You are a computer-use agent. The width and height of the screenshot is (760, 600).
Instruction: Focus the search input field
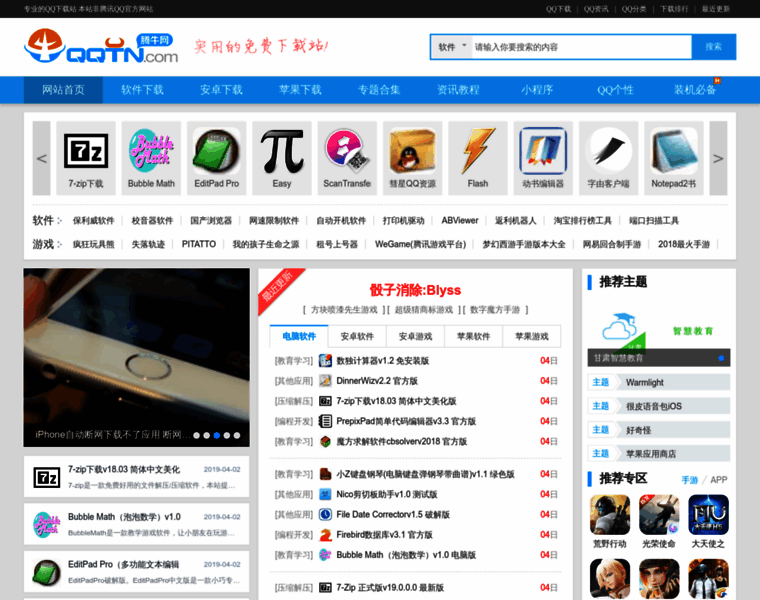click(582, 47)
